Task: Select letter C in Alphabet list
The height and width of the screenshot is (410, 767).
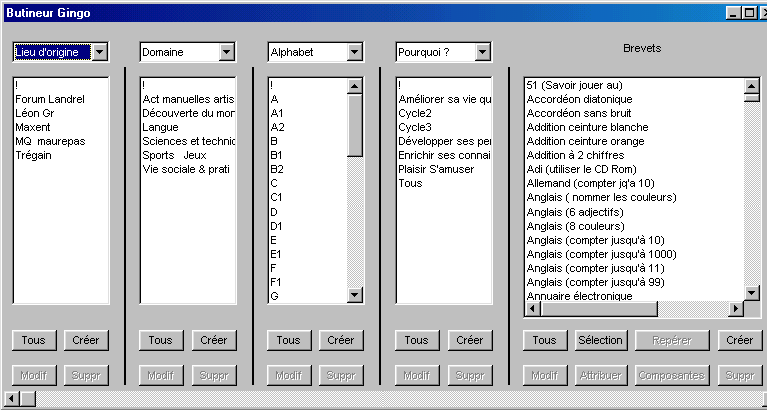Action: point(274,183)
